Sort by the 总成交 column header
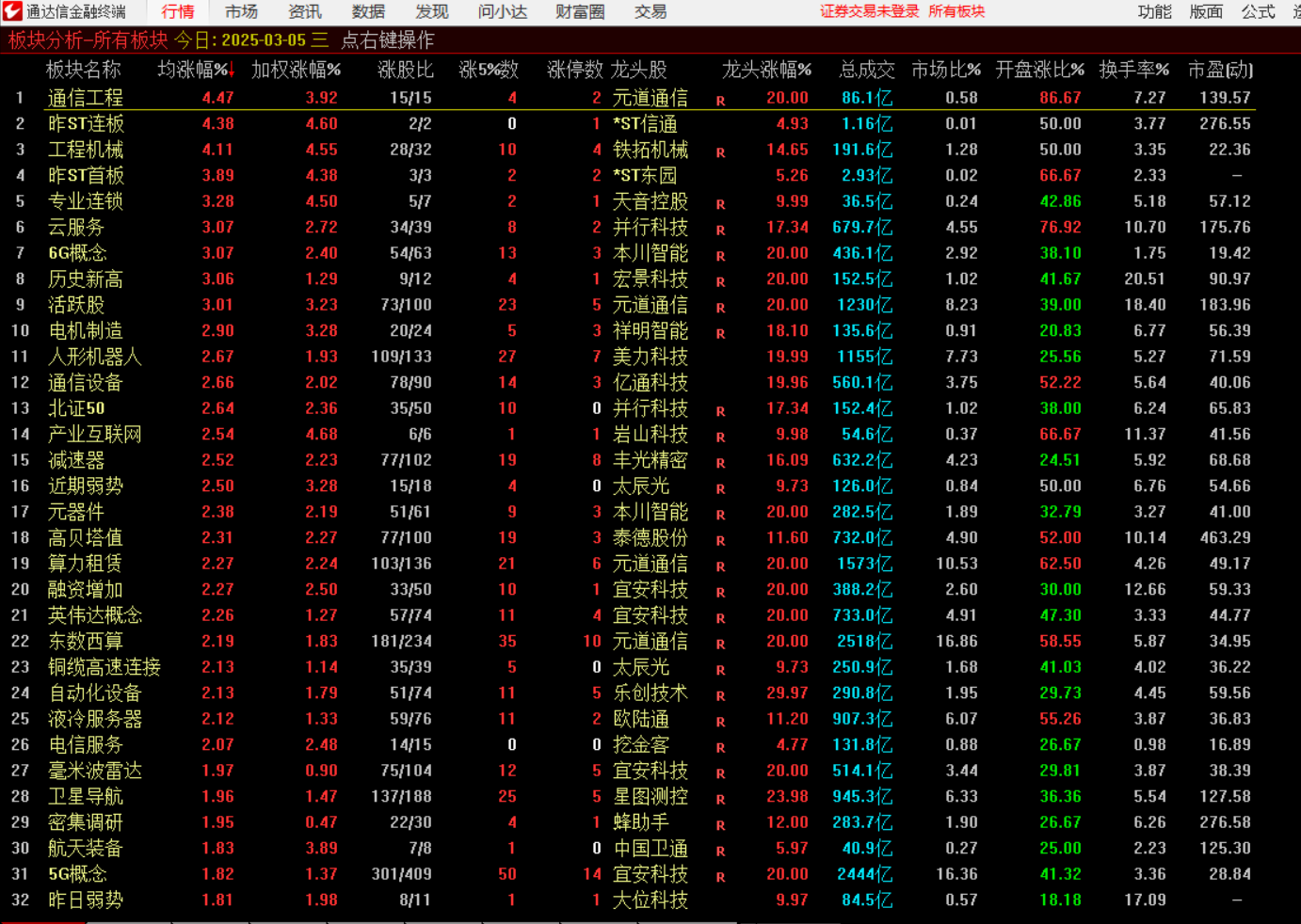This screenshot has width=1301, height=924. click(x=867, y=70)
